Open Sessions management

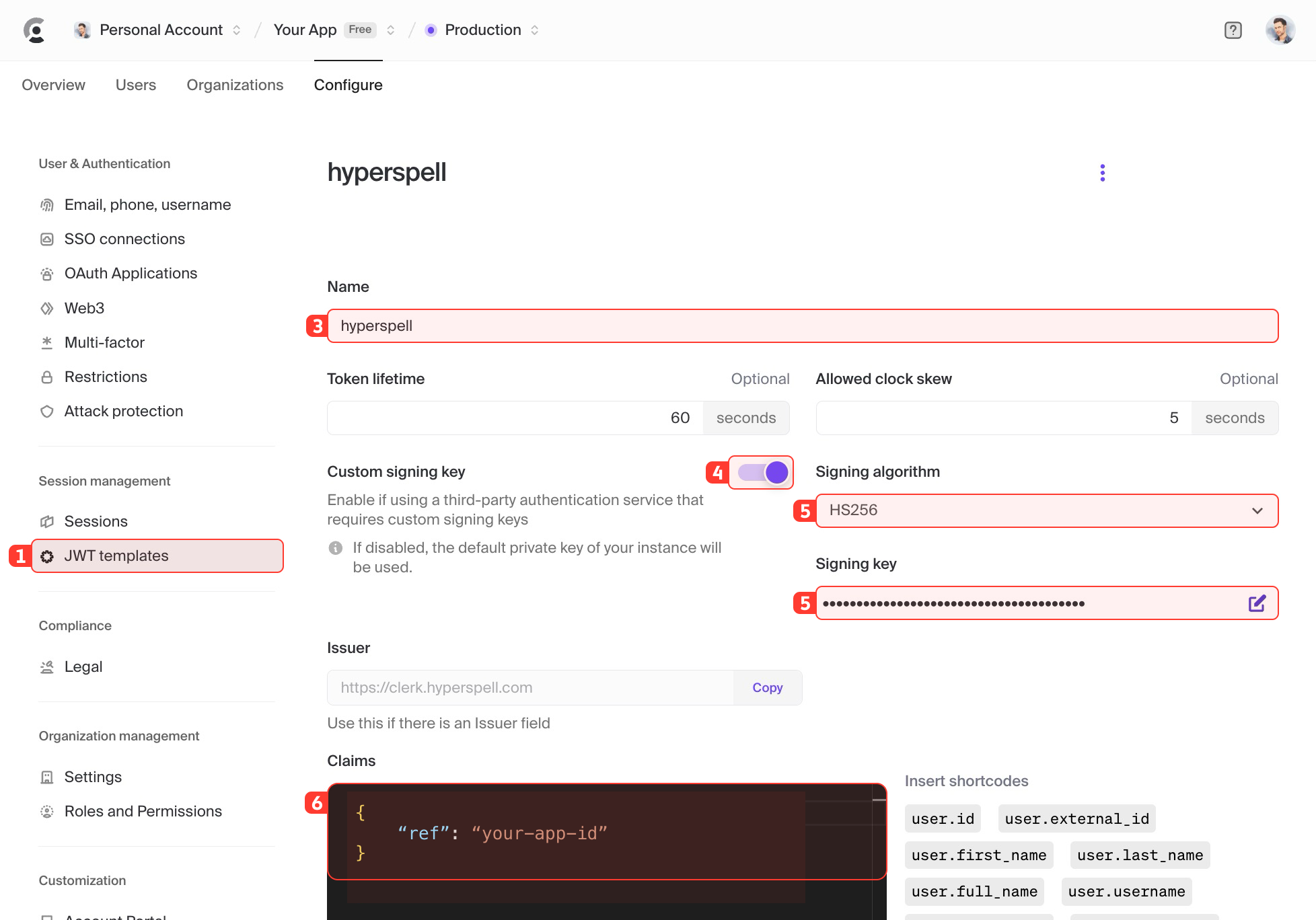[x=96, y=521]
